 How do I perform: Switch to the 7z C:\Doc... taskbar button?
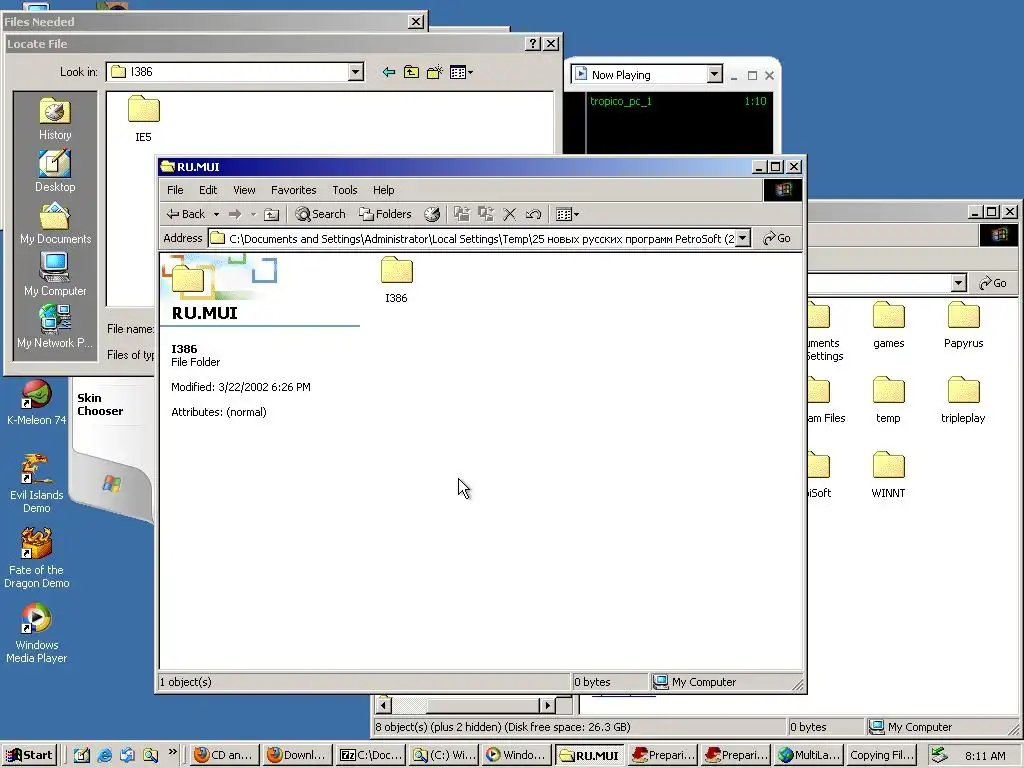click(x=372, y=755)
